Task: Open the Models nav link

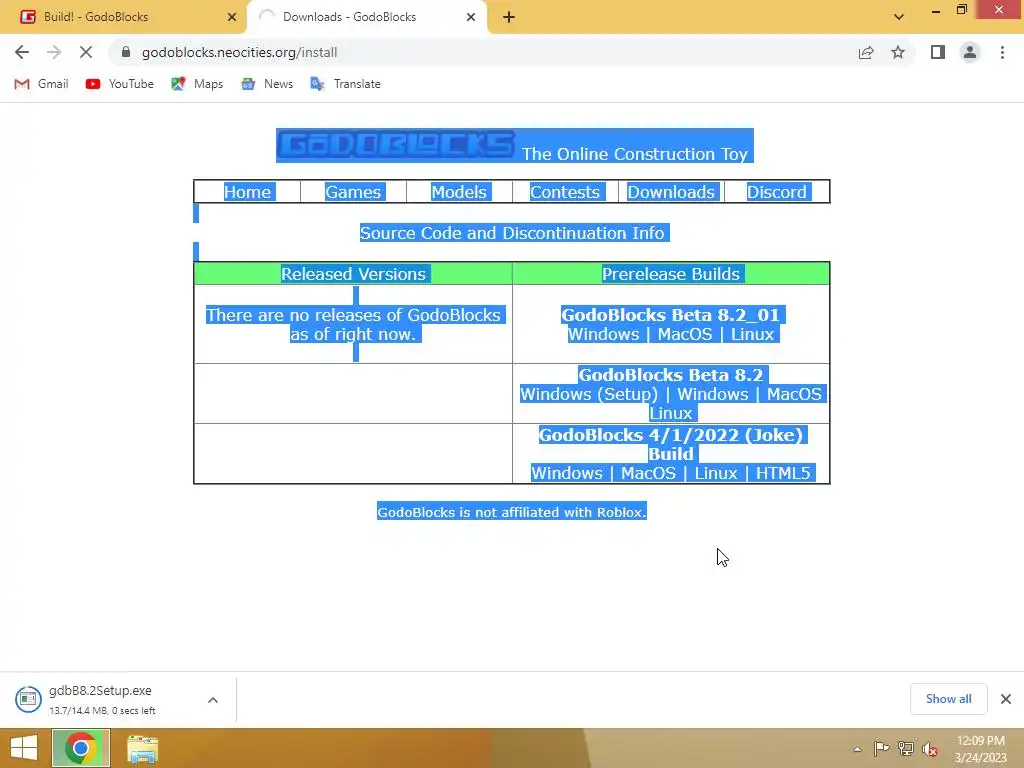Action: (x=458, y=192)
